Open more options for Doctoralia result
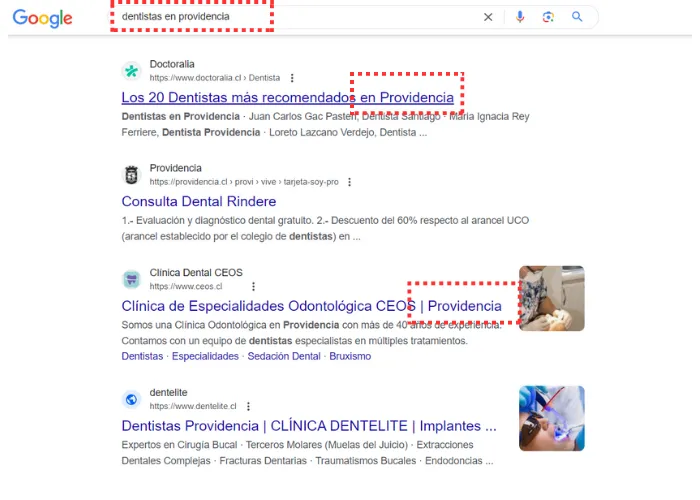This screenshot has width=700, height=500. coord(292,78)
